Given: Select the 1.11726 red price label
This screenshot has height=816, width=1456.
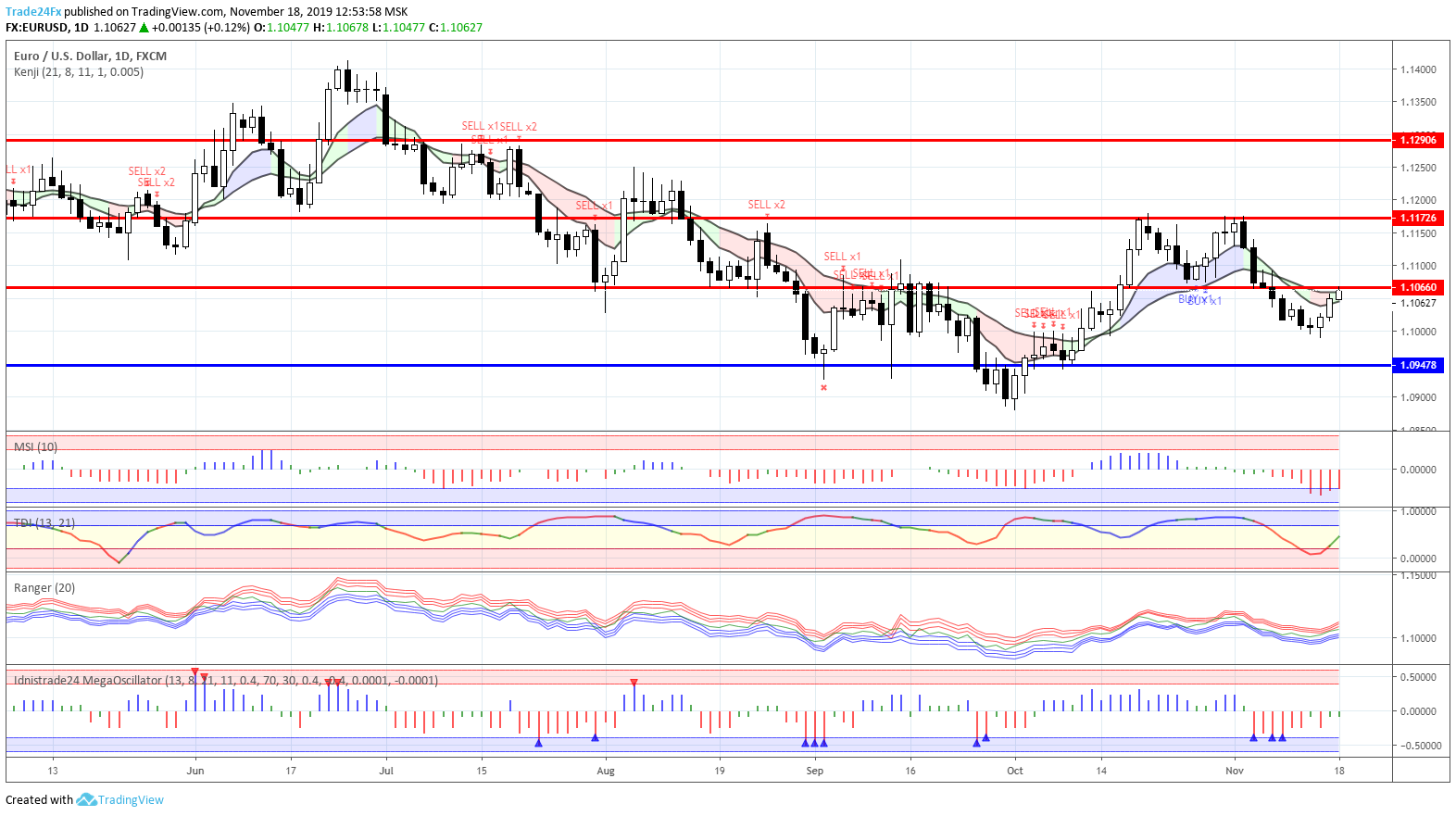Looking at the screenshot, I should click(1418, 218).
